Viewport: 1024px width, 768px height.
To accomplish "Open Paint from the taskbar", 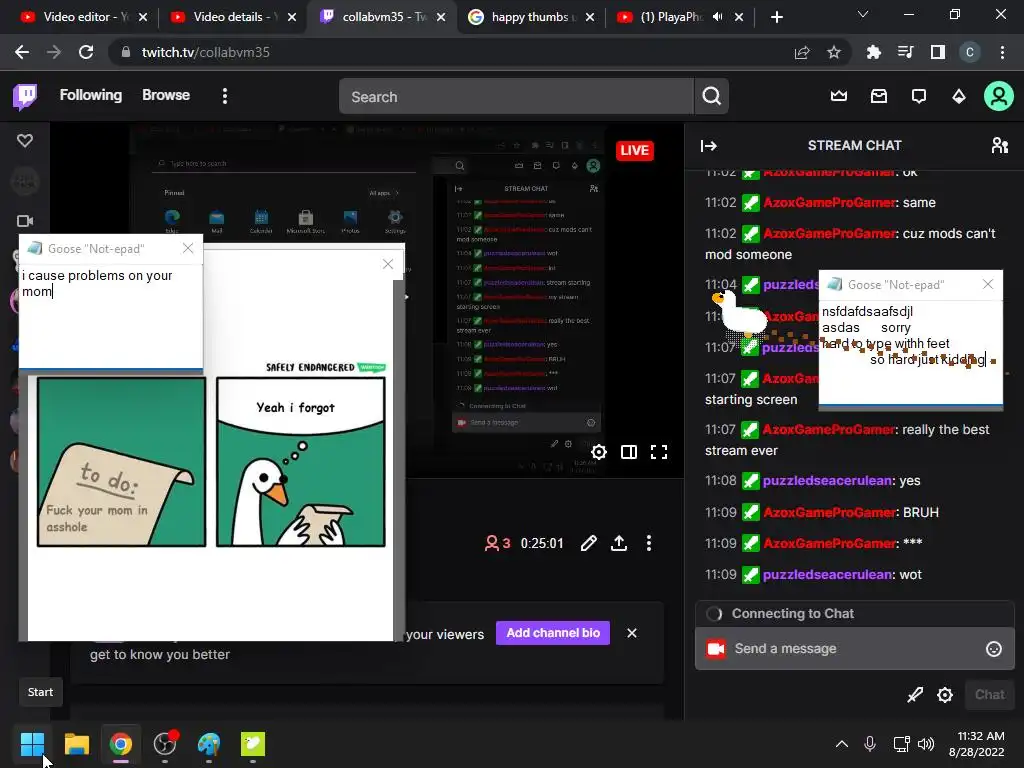I will (x=209, y=744).
